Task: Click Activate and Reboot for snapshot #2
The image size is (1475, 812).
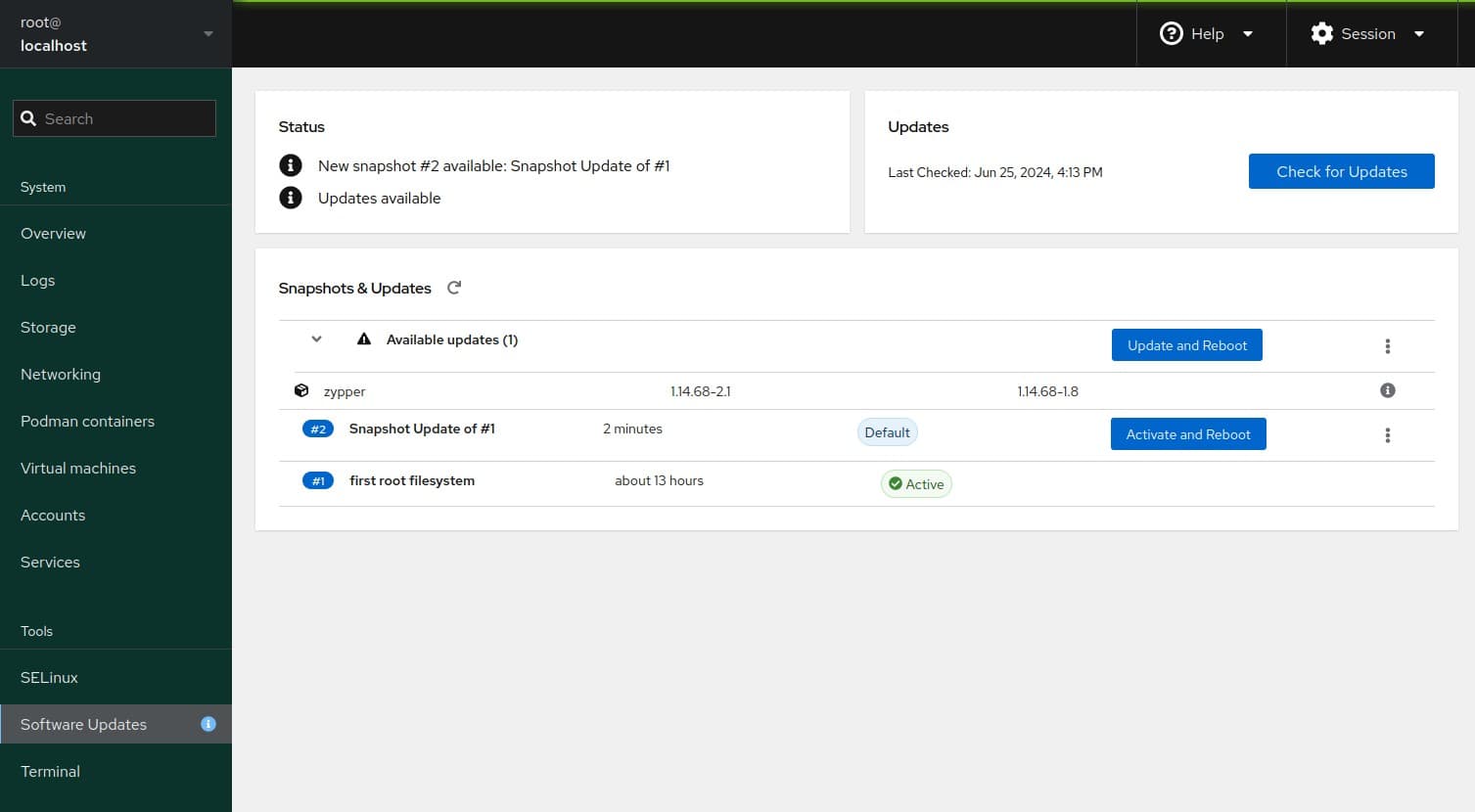Action: click(1187, 433)
